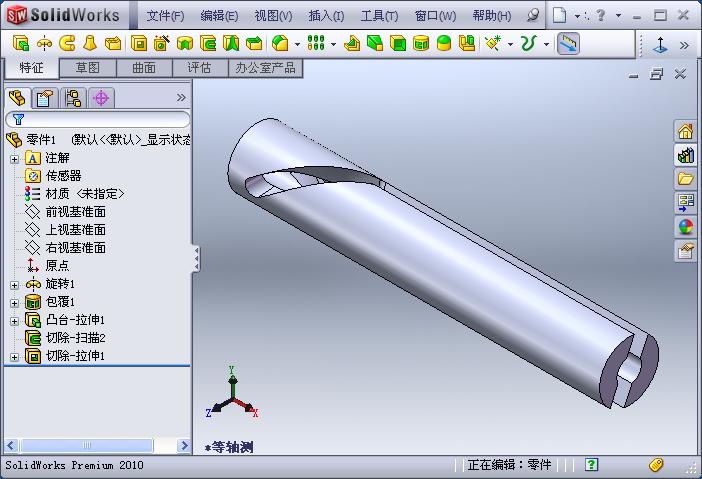This screenshot has height=479, width=702.
Task: Select the Rib tool
Action: [352, 43]
